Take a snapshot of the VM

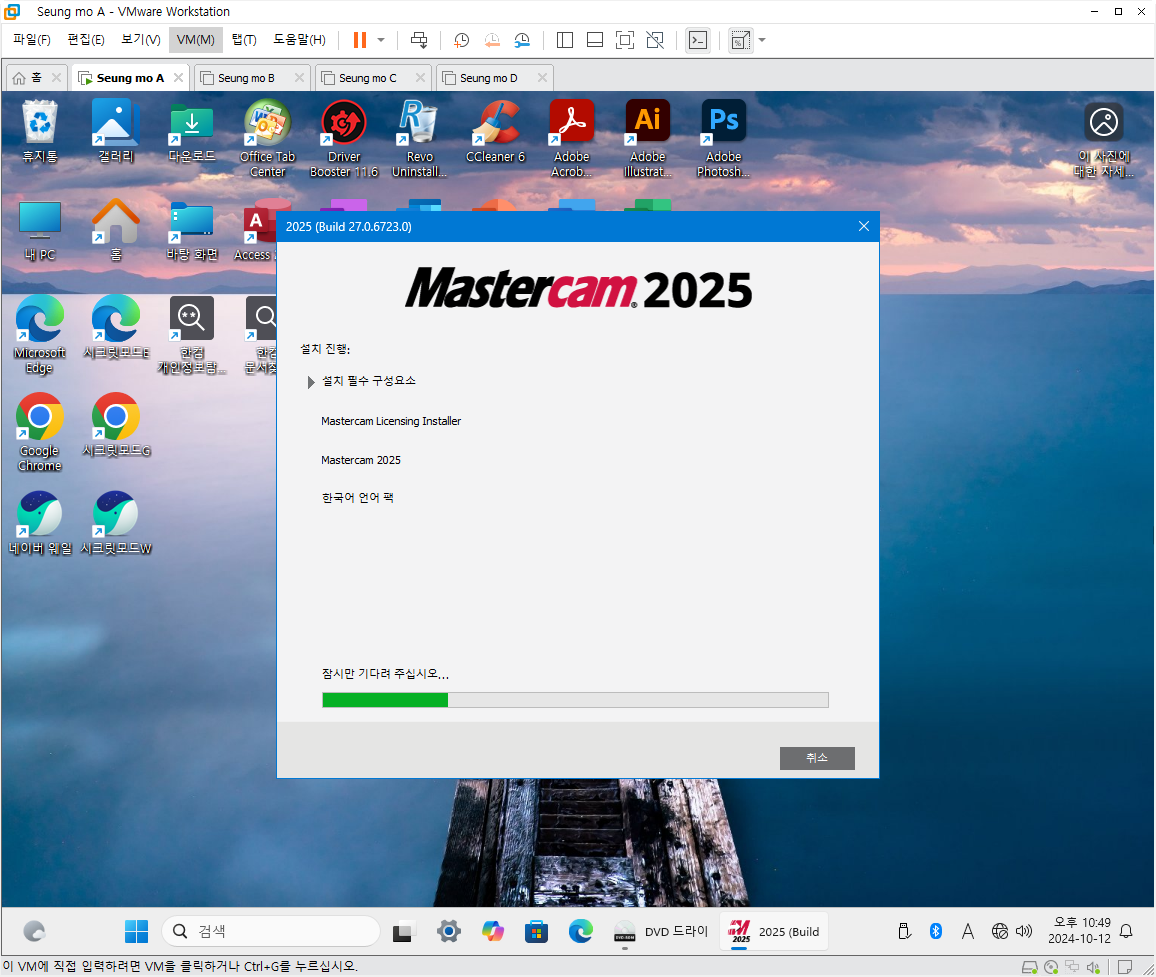click(x=462, y=40)
